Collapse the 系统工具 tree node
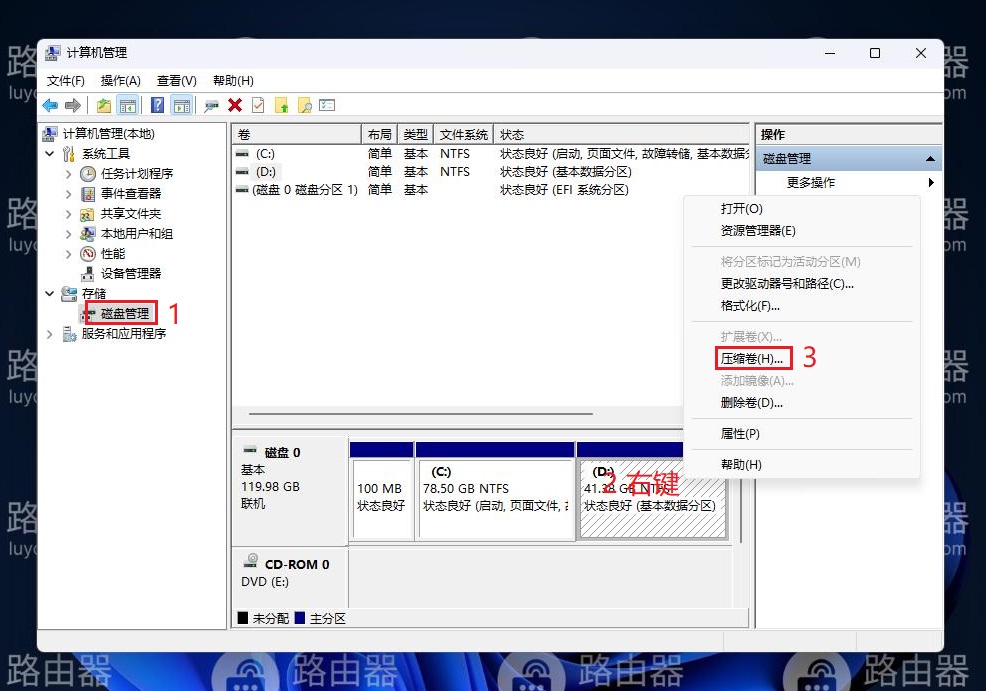The image size is (986, 691). coord(50,153)
